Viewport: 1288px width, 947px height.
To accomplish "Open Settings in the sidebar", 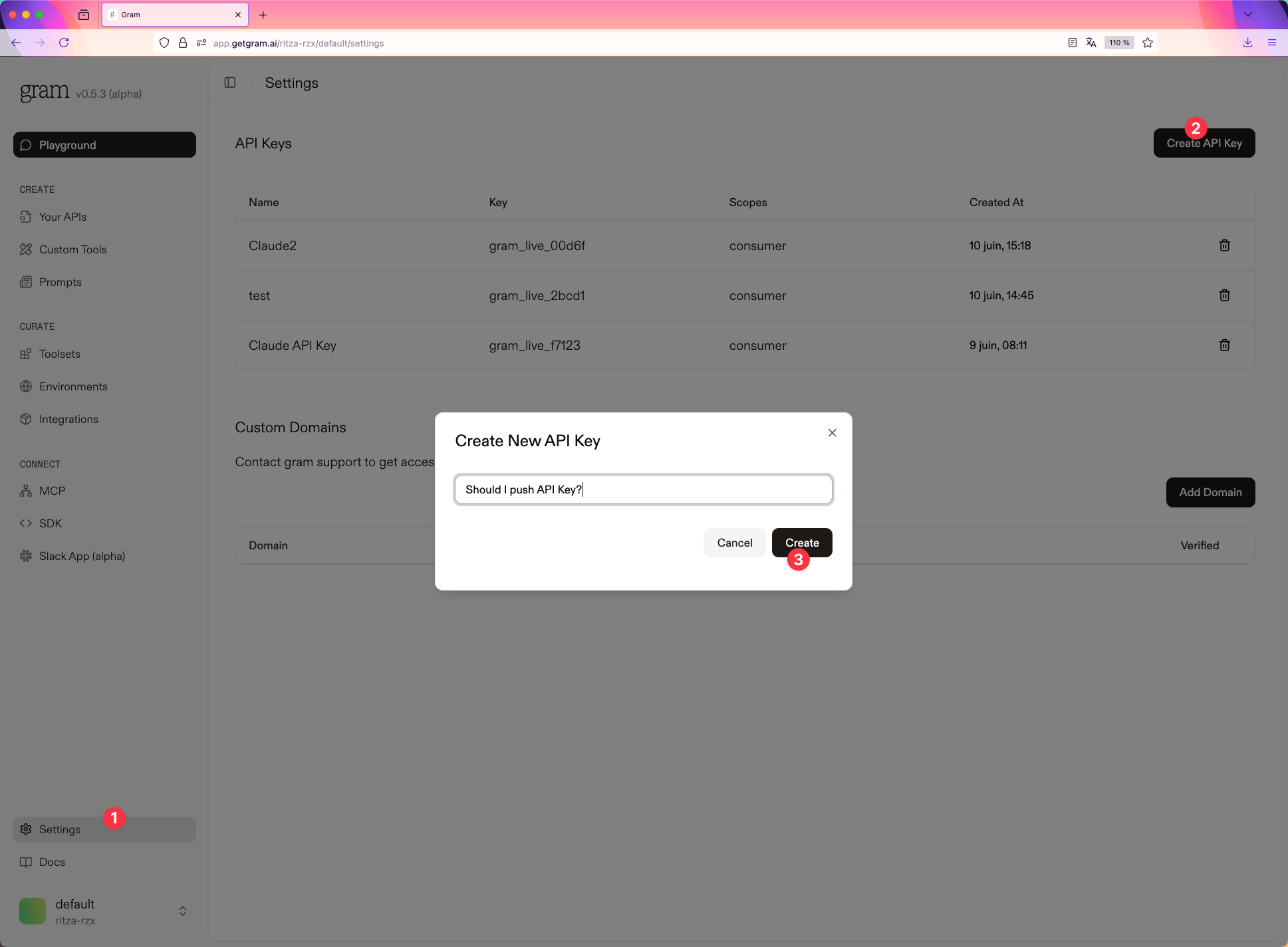I will [104, 829].
